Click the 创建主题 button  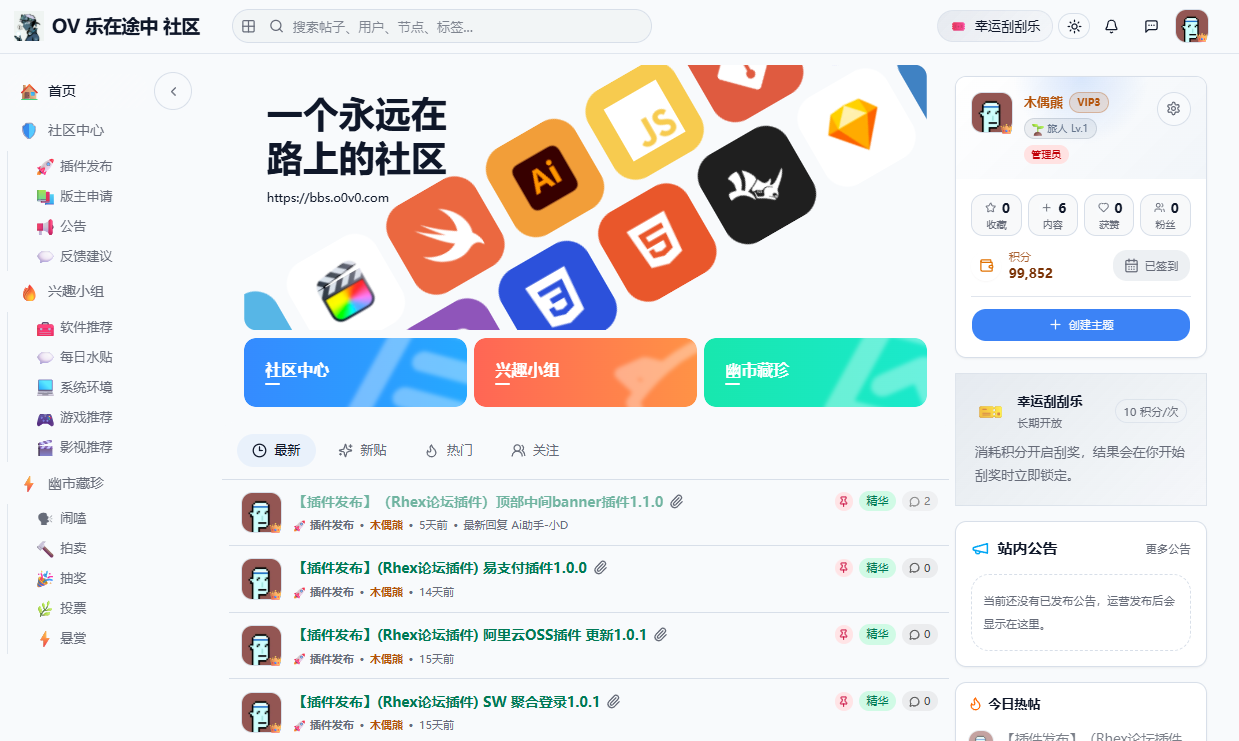coord(1081,325)
